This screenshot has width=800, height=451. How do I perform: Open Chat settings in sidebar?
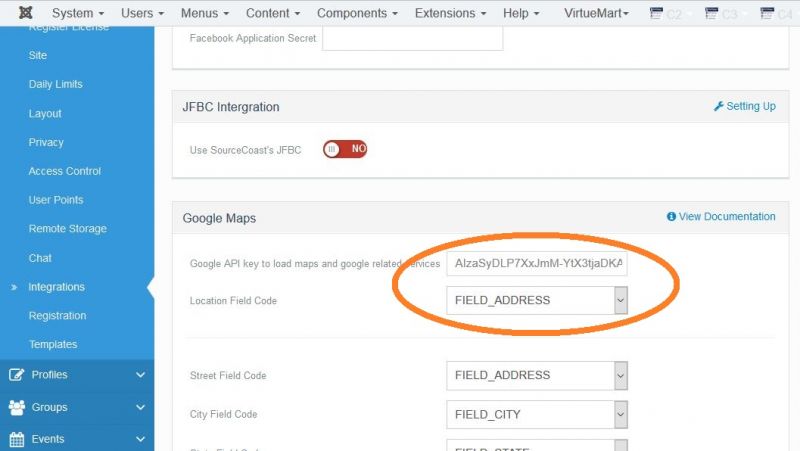40,258
